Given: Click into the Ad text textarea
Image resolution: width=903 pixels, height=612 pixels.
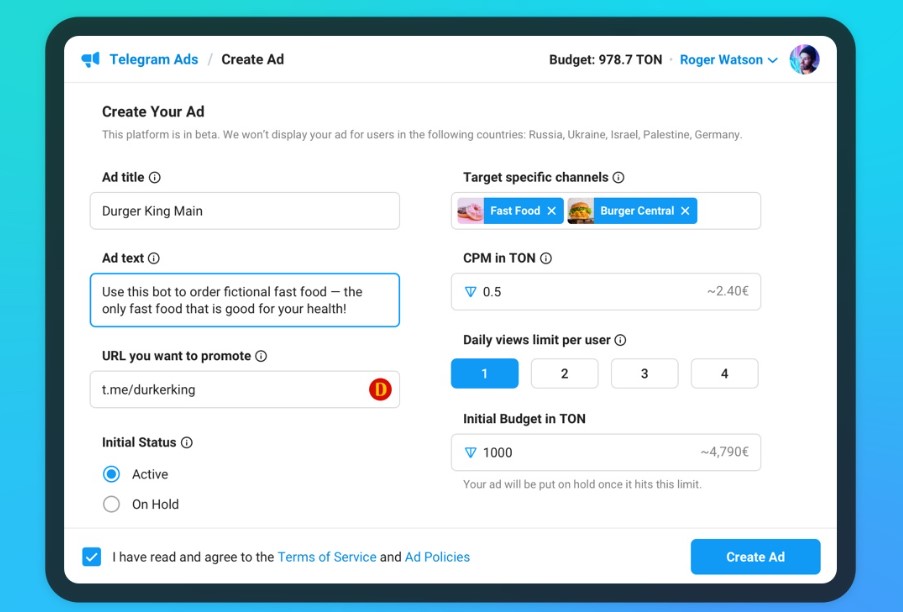Looking at the screenshot, I should [x=245, y=300].
